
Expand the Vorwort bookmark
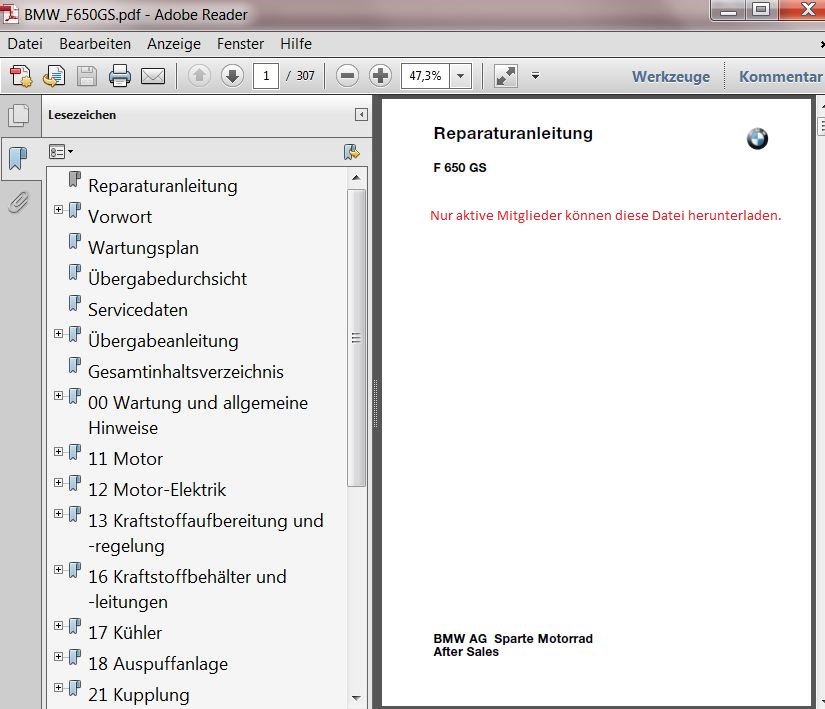[58, 210]
